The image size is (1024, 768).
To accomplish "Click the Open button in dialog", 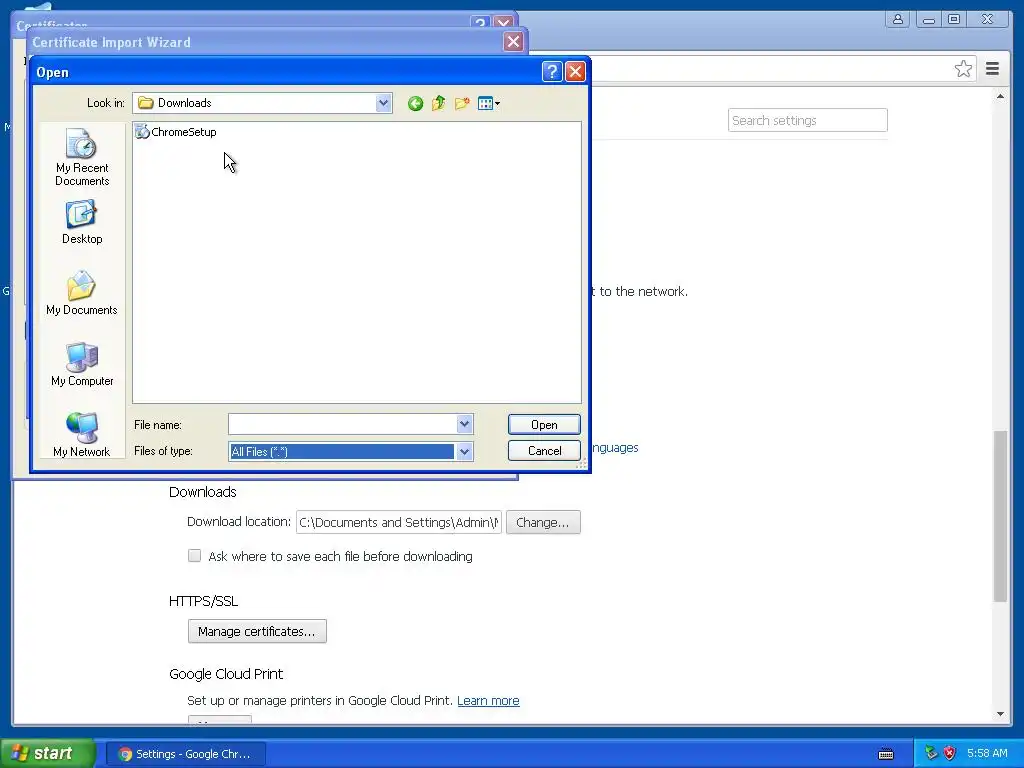I will click(x=544, y=424).
